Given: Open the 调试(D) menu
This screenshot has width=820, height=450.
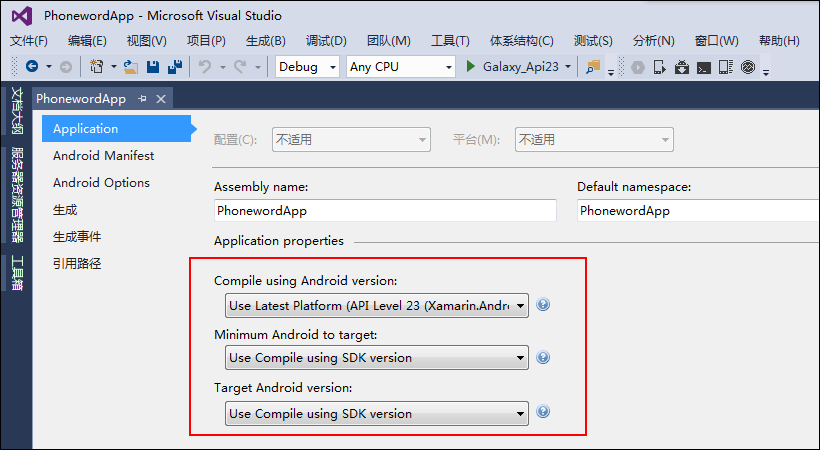Looking at the screenshot, I should [x=326, y=41].
